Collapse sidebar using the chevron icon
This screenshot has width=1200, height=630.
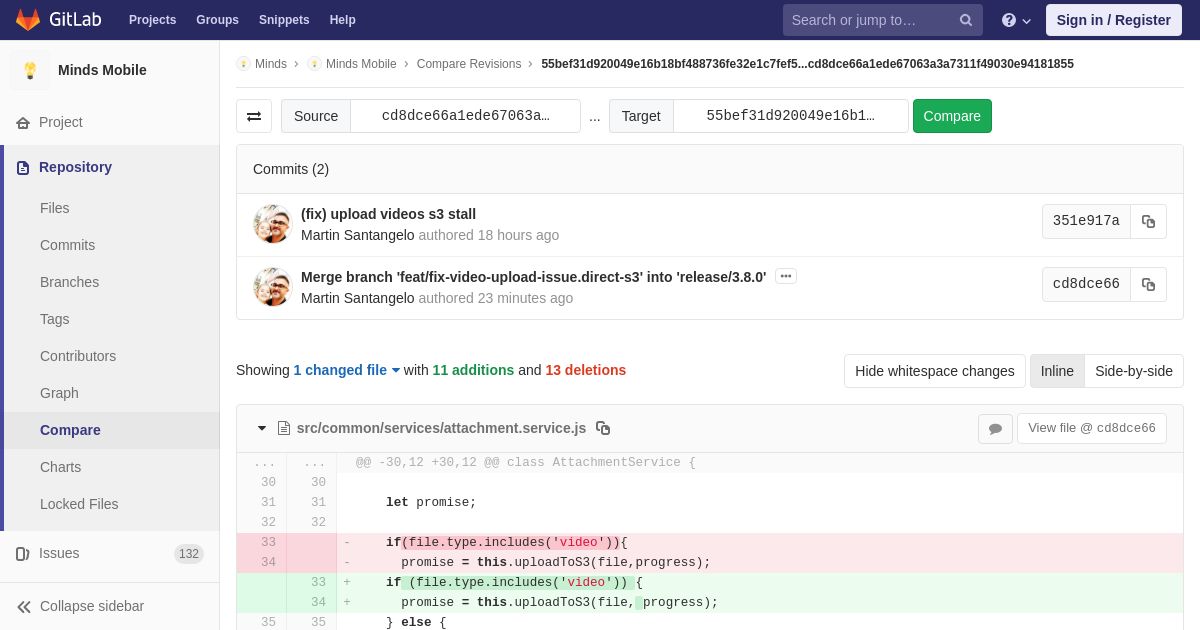[24, 606]
